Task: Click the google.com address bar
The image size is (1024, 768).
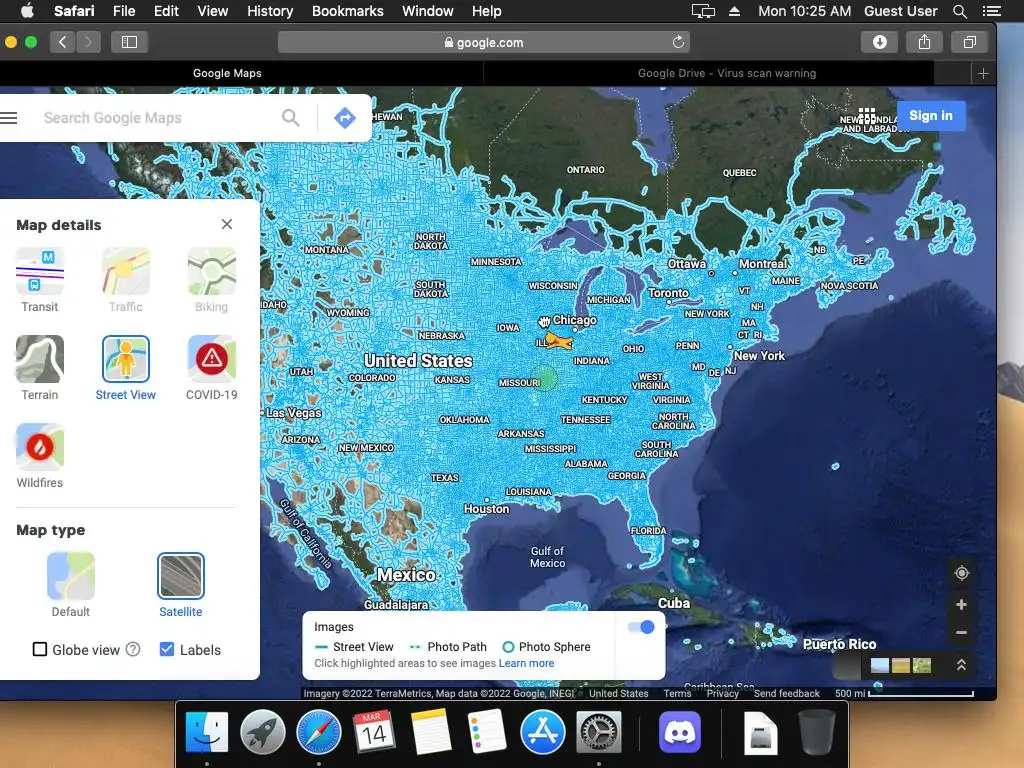Action: 483,42
